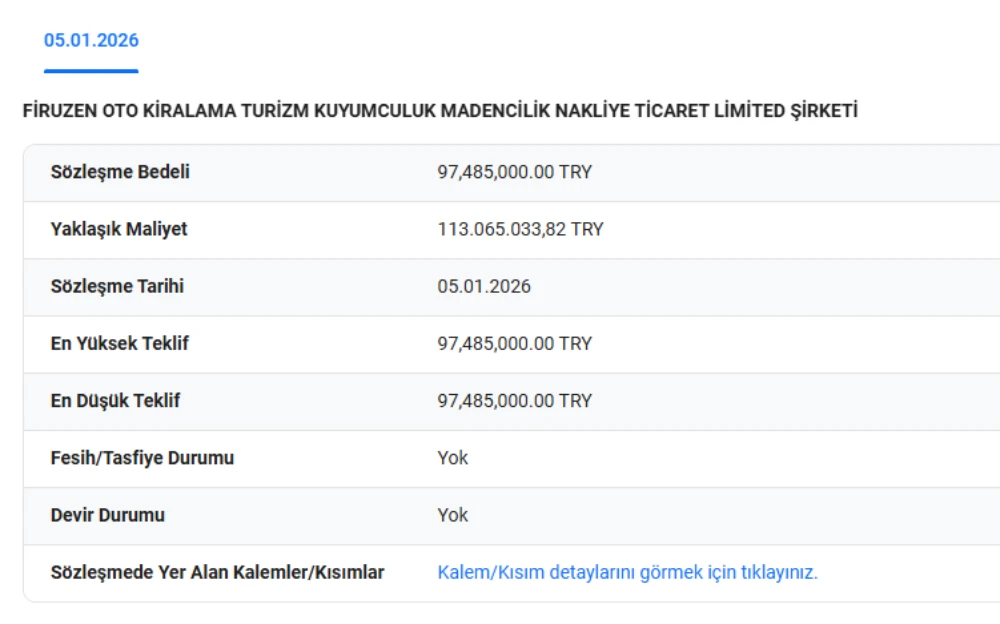This screenshot has width=1000, height=624.
Task: Click the En Düşük Teklif amount
Action: [514, 401]
